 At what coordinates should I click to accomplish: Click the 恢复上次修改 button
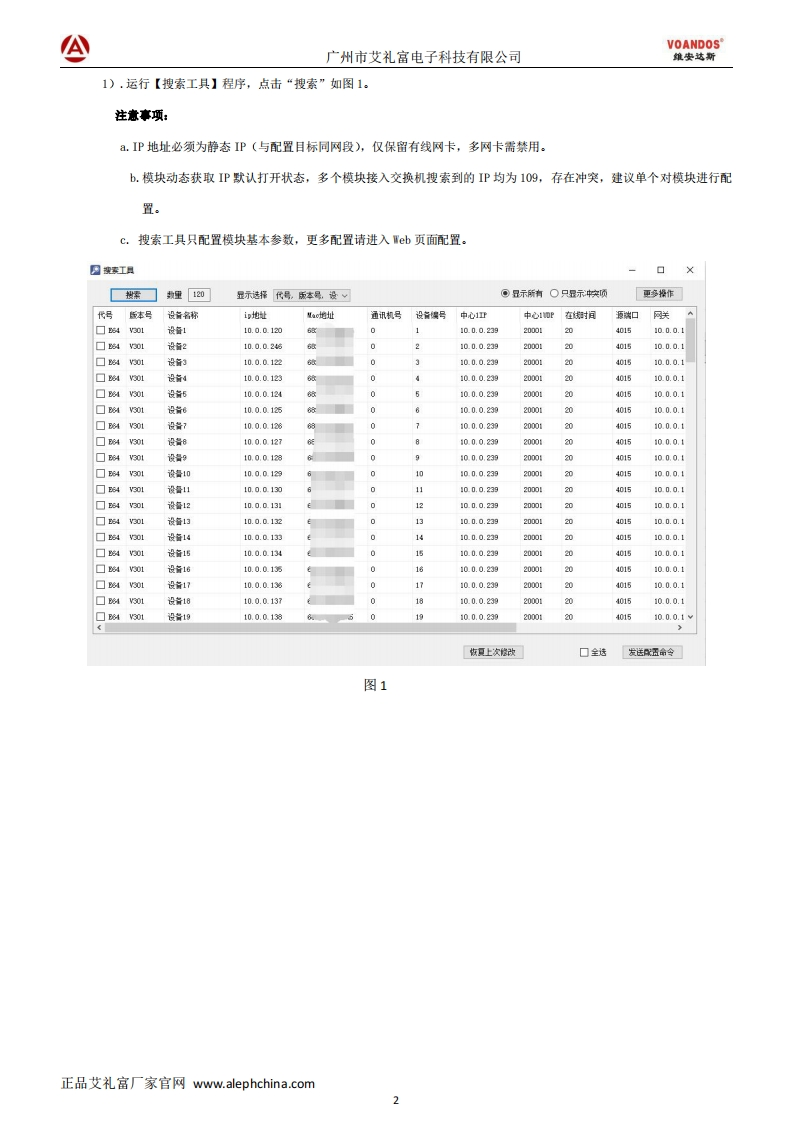[493, 652]
